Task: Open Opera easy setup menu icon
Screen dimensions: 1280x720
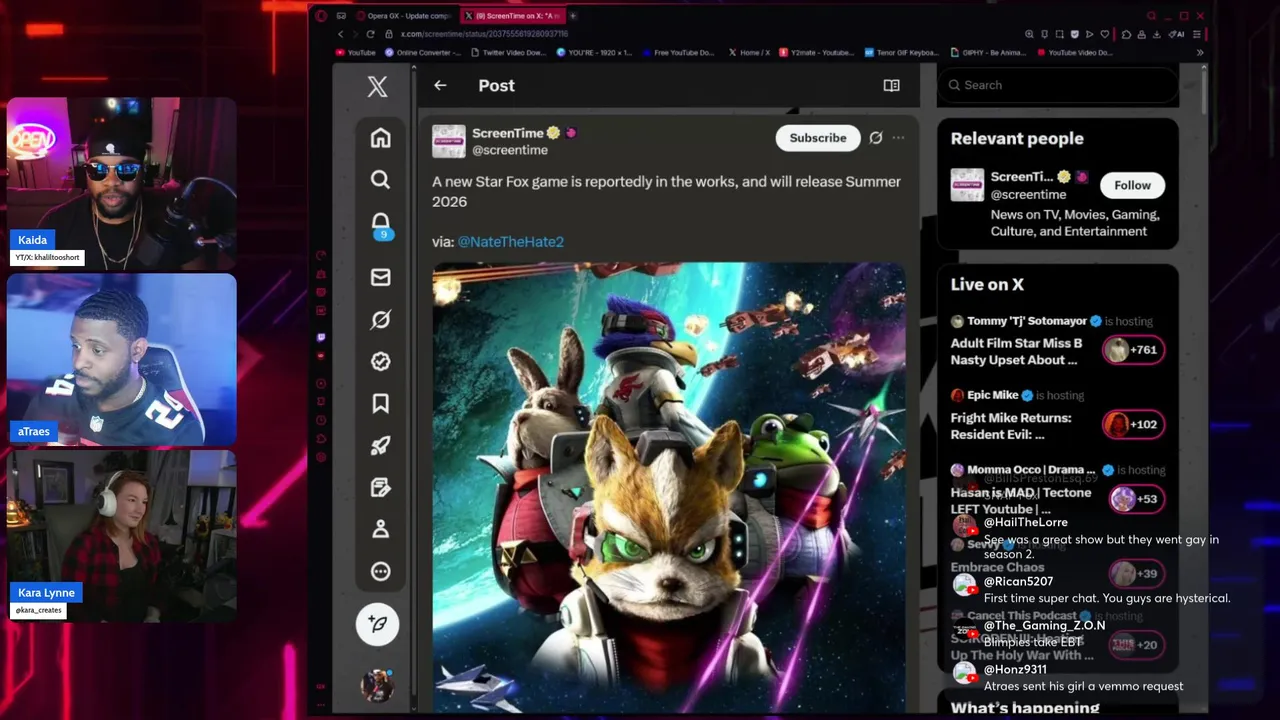Action: click(x=1199, y=34)
